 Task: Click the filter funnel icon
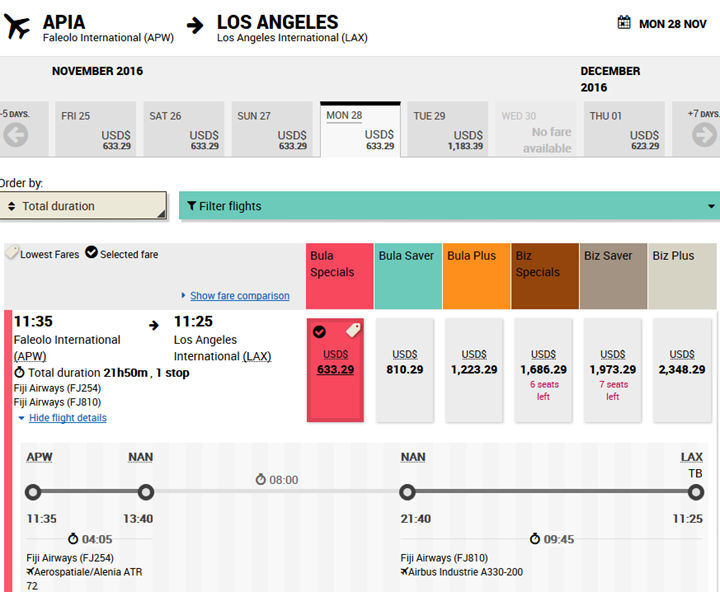tap(191, 206)
